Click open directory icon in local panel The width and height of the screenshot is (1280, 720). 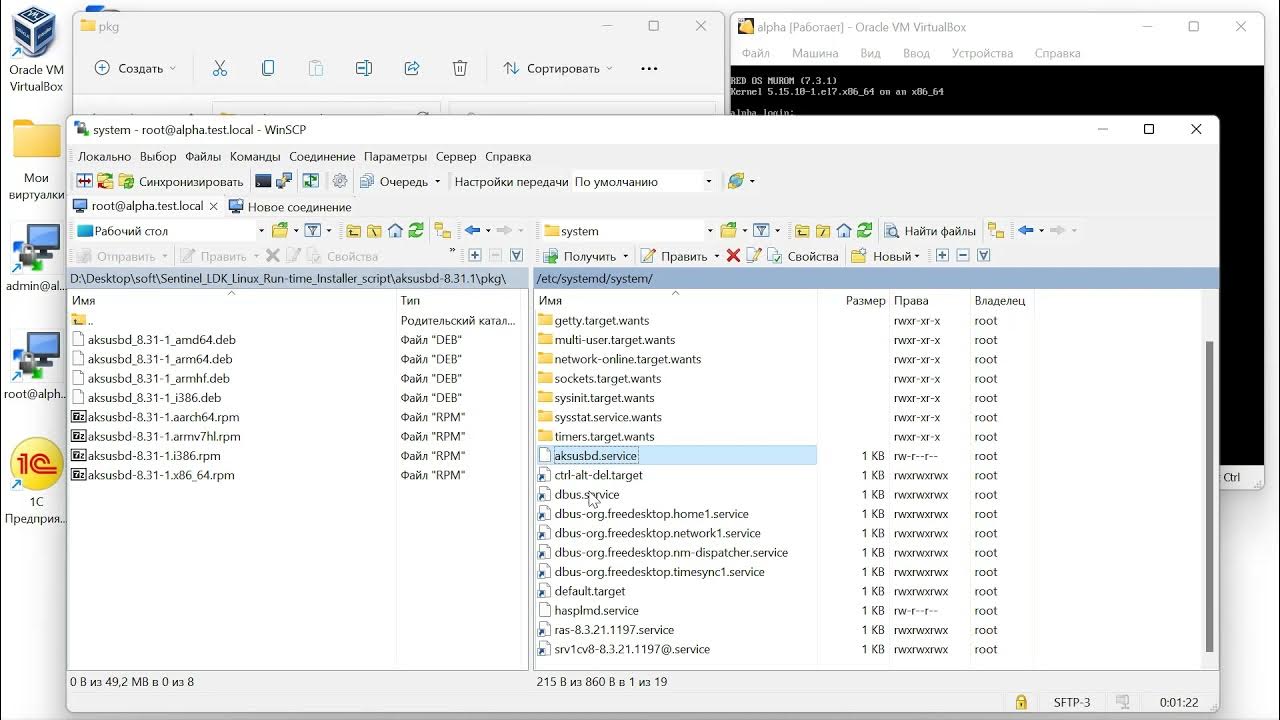[280, 231]
